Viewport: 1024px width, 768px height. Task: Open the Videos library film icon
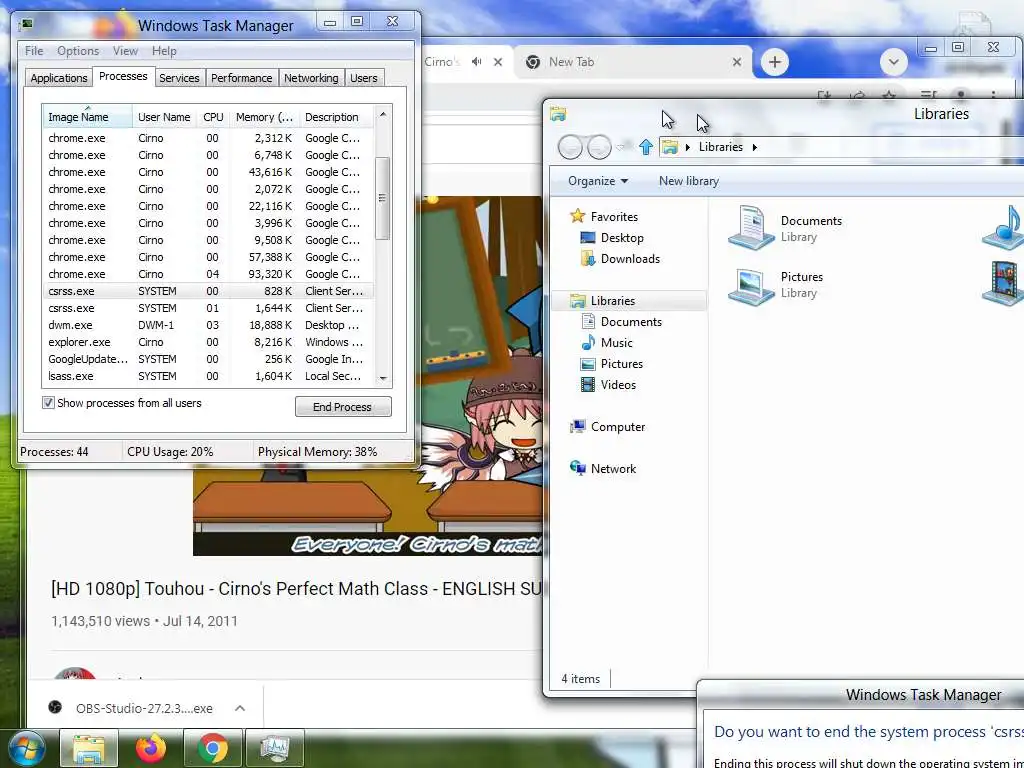pyautogui.click(x=1004, y=283)
